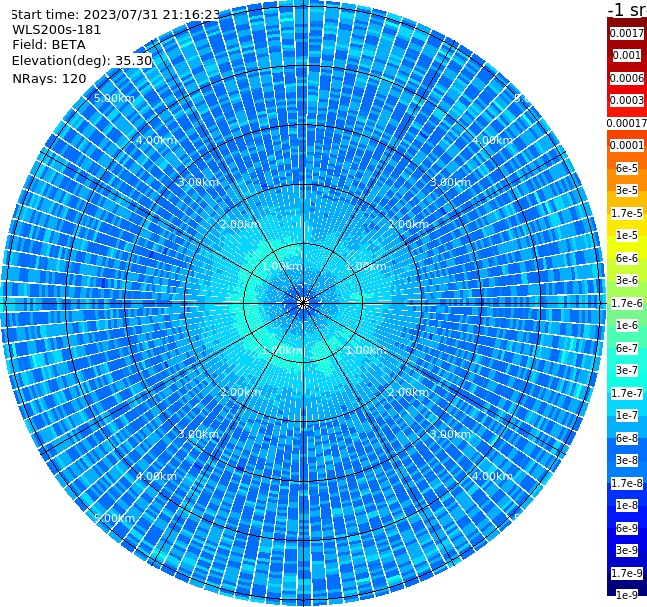Click the 3.00km range label in upper-left quadrant

click(198, 182)
